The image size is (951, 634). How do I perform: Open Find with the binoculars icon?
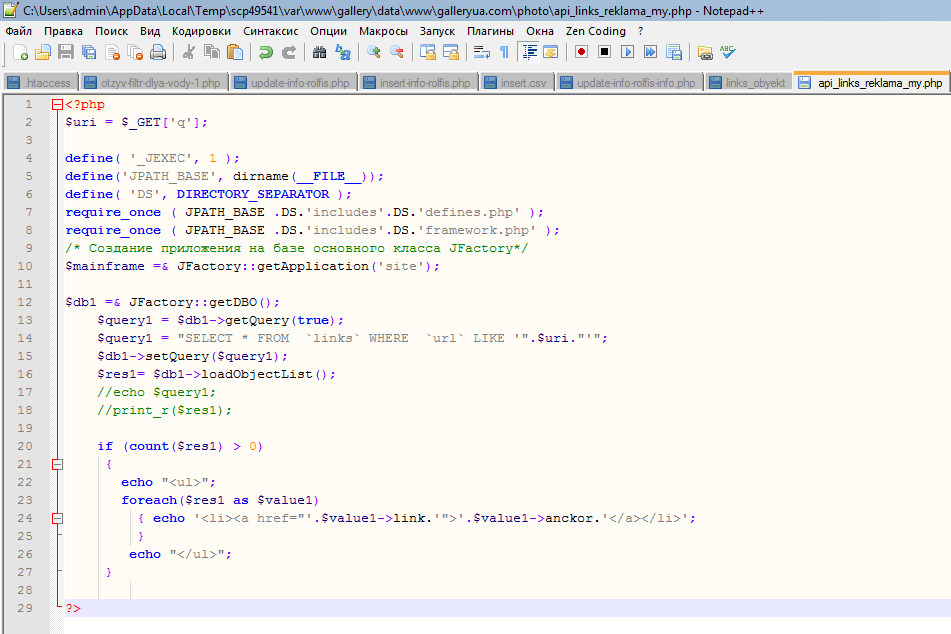[319, 53]
